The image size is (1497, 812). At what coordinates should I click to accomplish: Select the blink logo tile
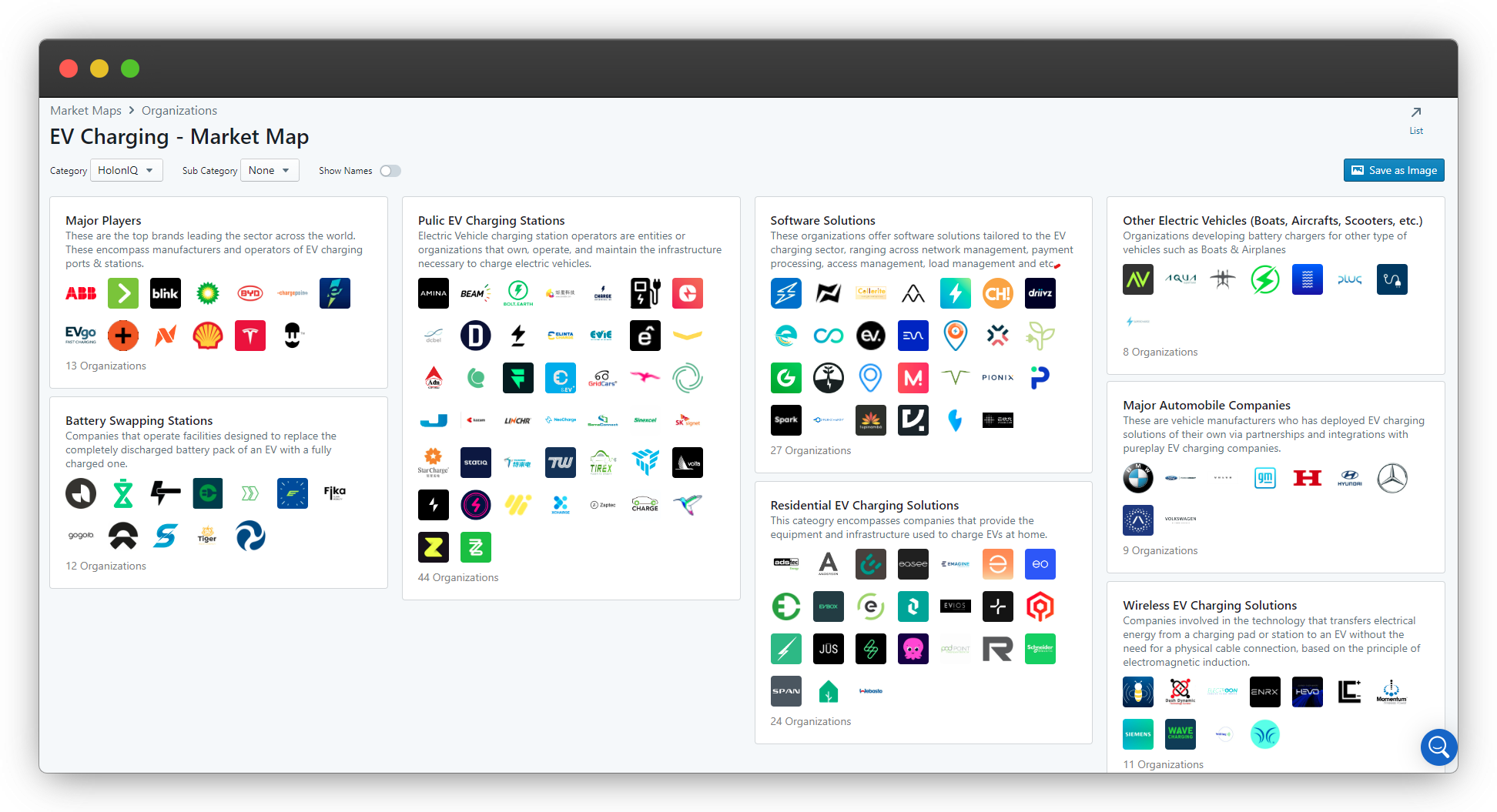click(x=166, y=293)
